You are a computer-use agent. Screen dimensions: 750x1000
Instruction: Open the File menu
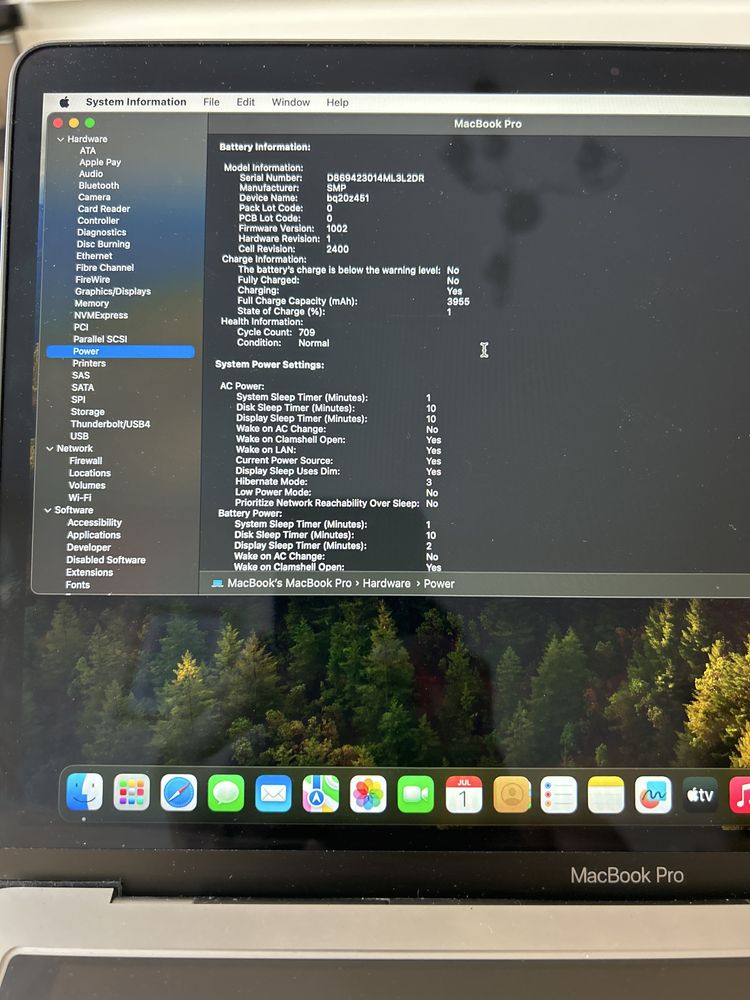tap(211, 102)
